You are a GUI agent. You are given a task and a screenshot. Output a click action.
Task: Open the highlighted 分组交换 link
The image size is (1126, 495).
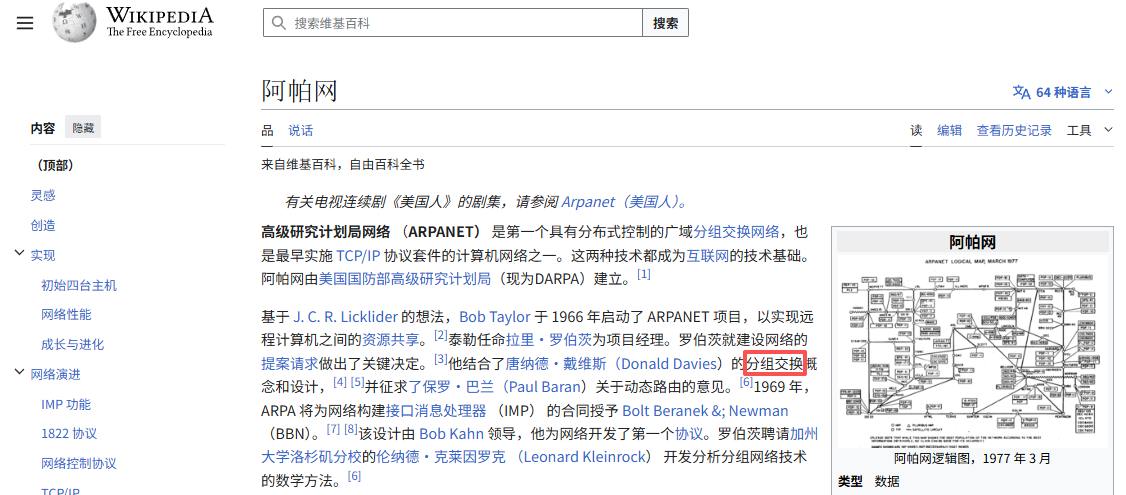point(775,364)
